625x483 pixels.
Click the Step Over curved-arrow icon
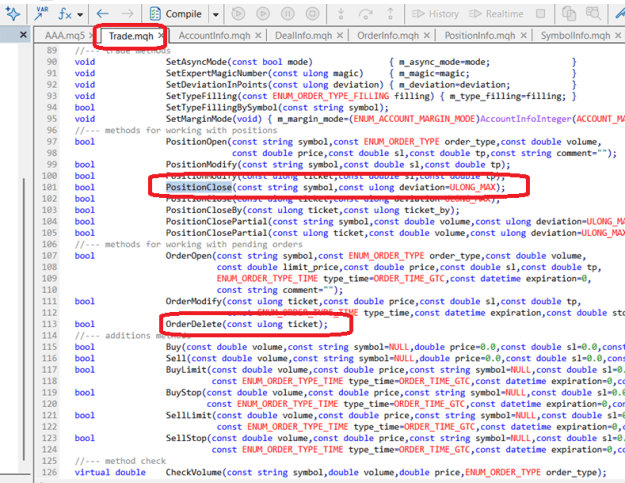click(x=366, y=14)
